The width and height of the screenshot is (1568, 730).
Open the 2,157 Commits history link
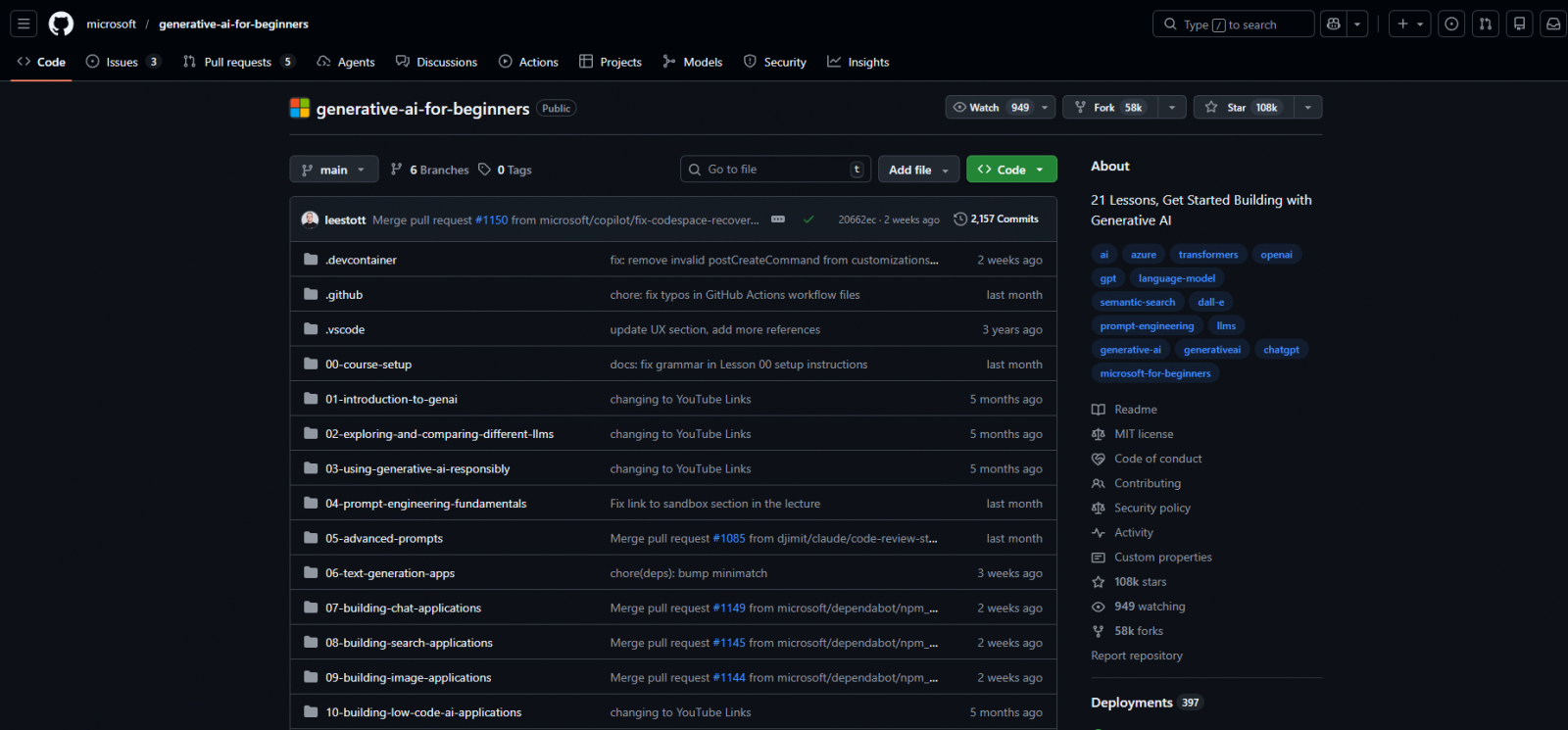coord(996,219)
